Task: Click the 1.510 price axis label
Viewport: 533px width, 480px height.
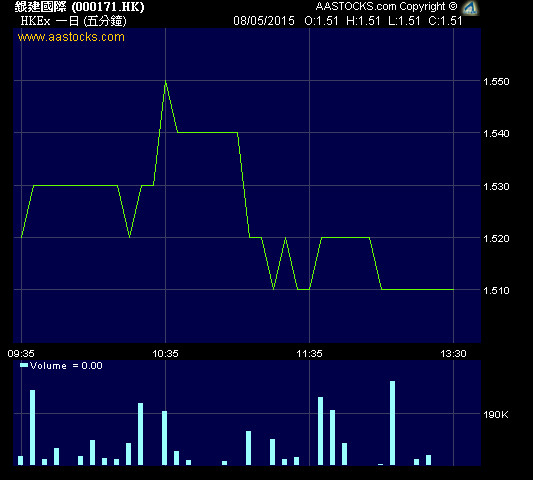Action: click(496, 290)
